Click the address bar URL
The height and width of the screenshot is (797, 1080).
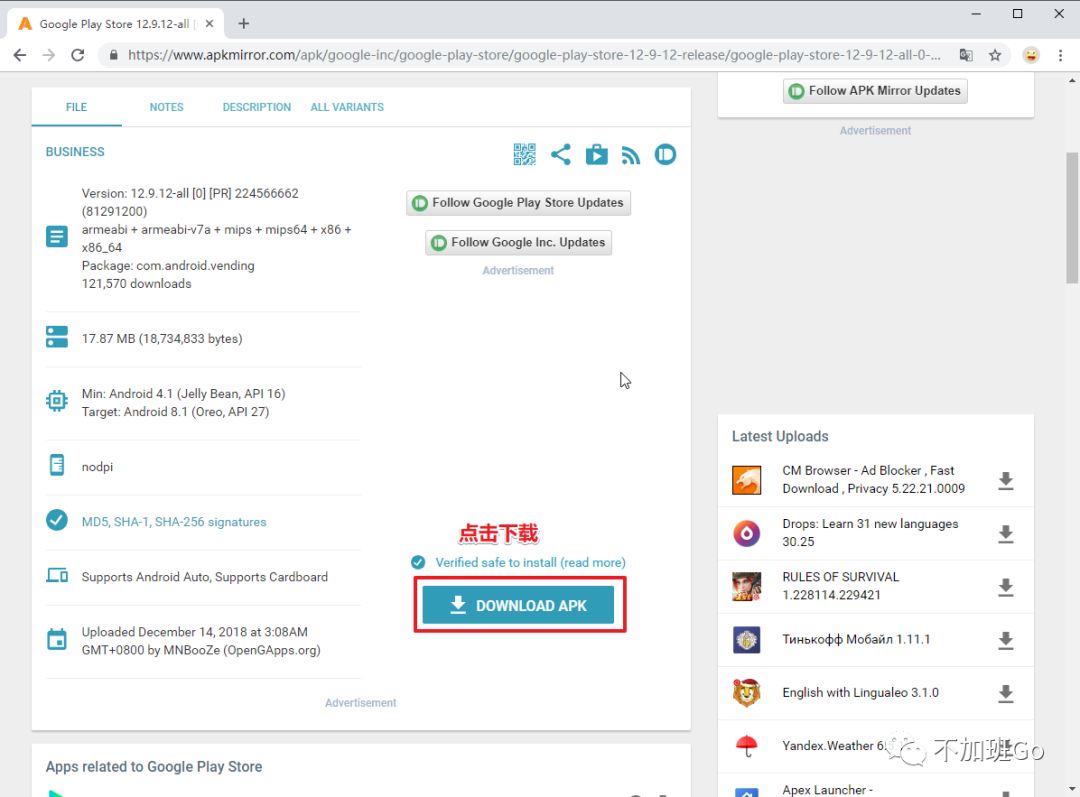click(x=534, y=55)
